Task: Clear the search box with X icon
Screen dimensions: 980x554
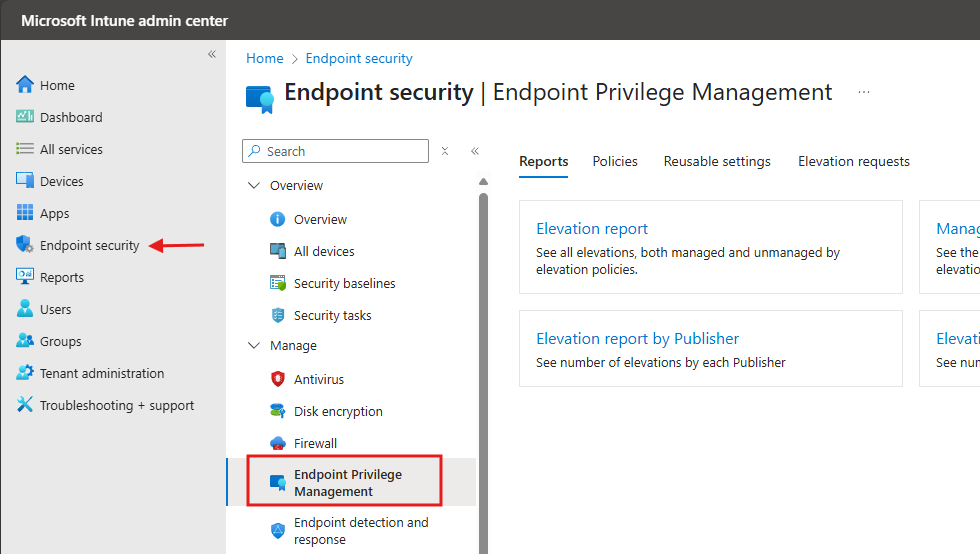Action: [x=445, y=151]
